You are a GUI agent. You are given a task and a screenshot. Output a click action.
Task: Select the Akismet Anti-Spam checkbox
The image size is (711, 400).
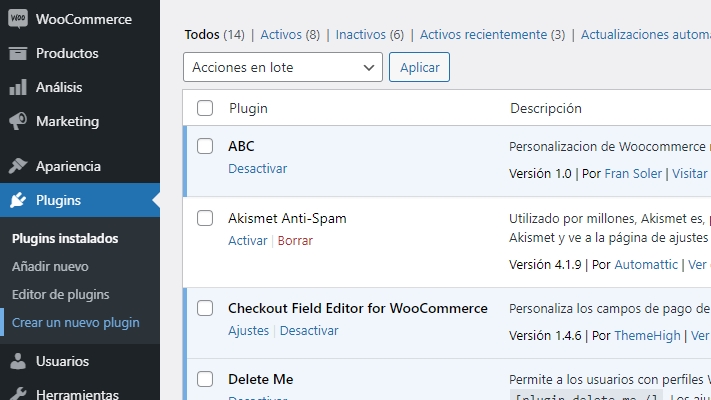[x=205, y=218]
